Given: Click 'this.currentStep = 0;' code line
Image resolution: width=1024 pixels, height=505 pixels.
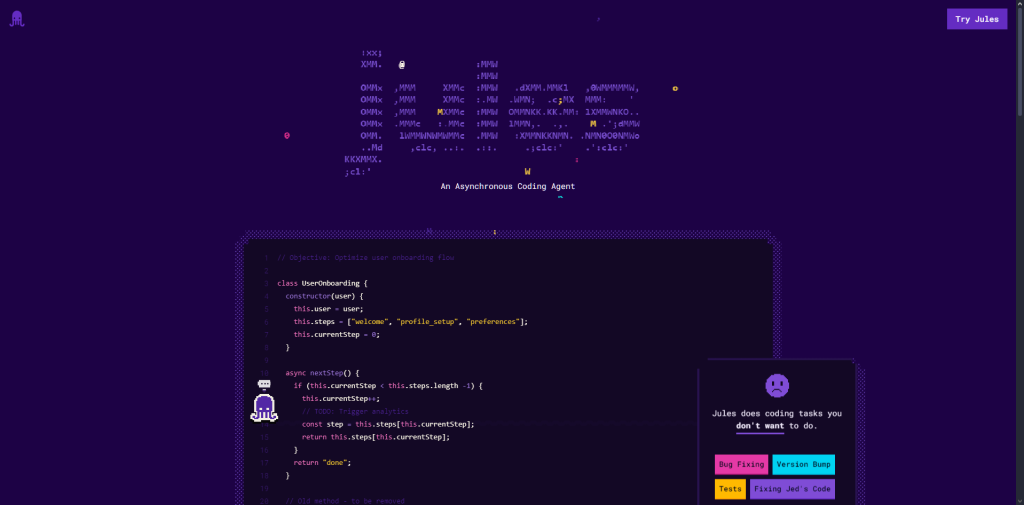Looking at the screenshot, I should [336, 334].
